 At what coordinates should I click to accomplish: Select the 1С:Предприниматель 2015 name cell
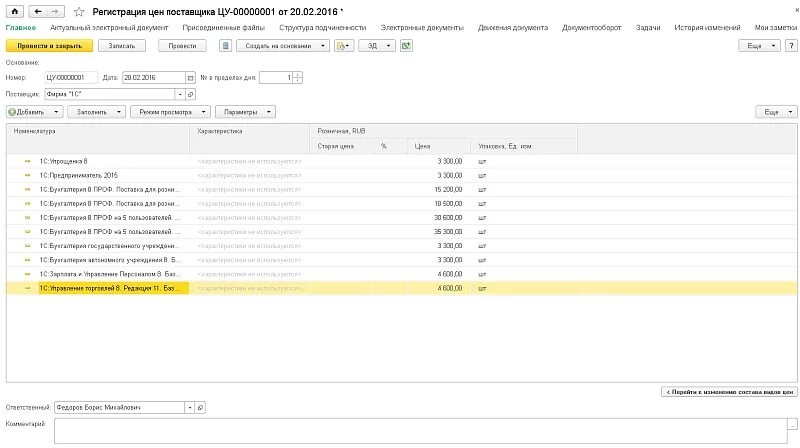pyautogui.click(x=114, y=176)
